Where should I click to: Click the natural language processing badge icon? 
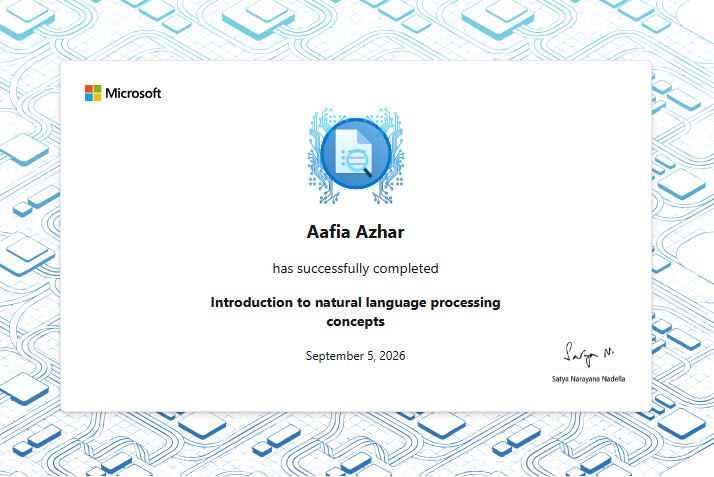(356, 155)
